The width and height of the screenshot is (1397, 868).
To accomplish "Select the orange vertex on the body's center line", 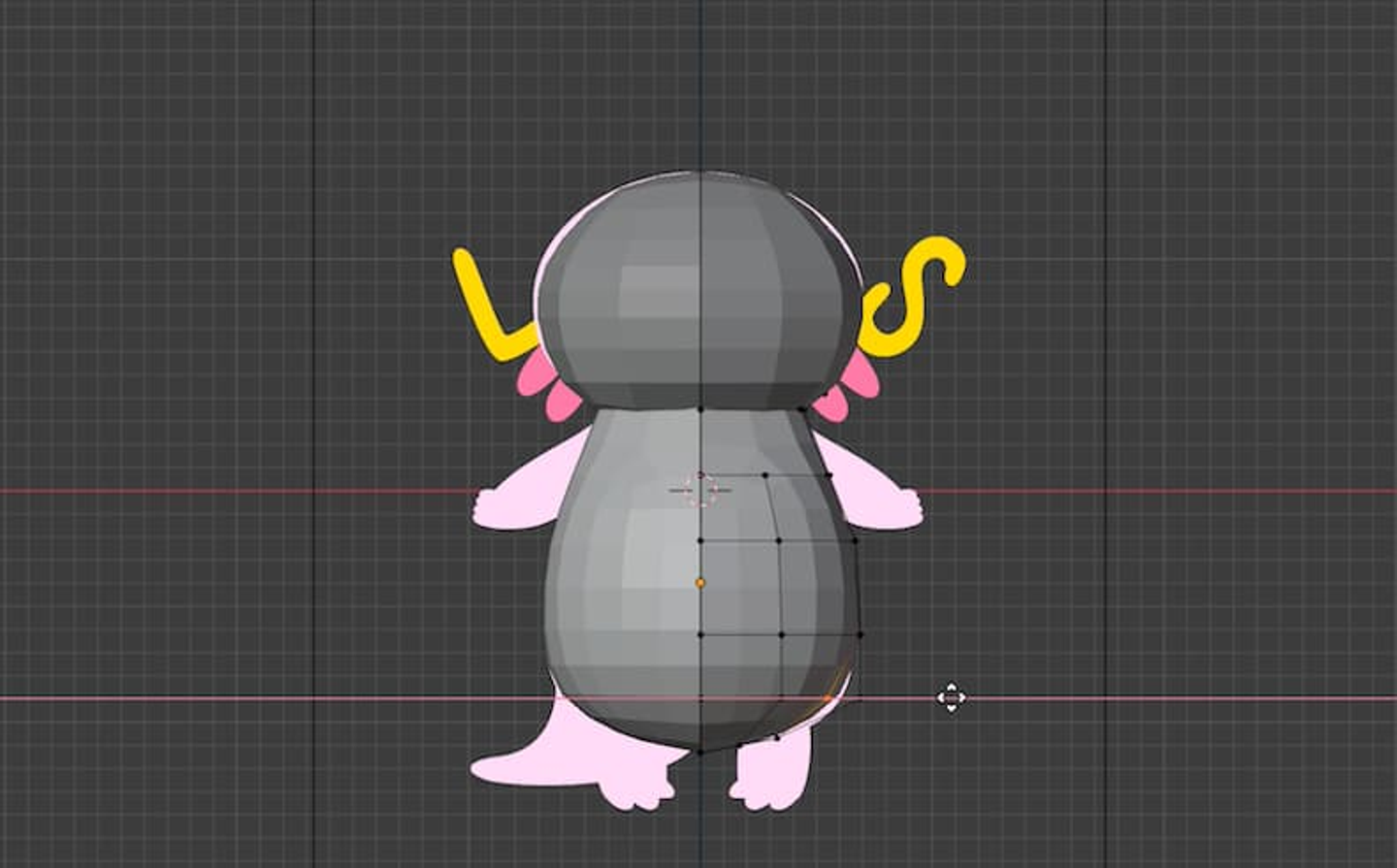I will click(x=700, y=583).
